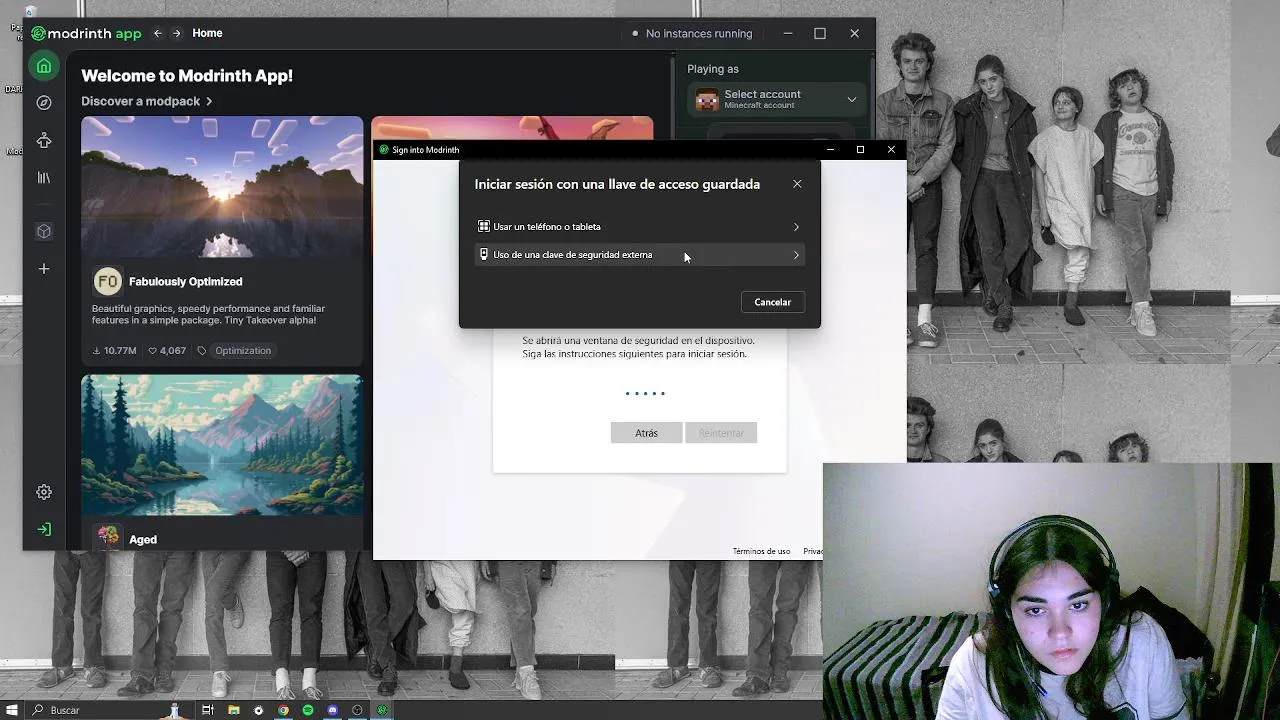Expand the phone or tablet option chevron
The image size is (1280, 720).
pyautogui.click(x=796, y=227)
